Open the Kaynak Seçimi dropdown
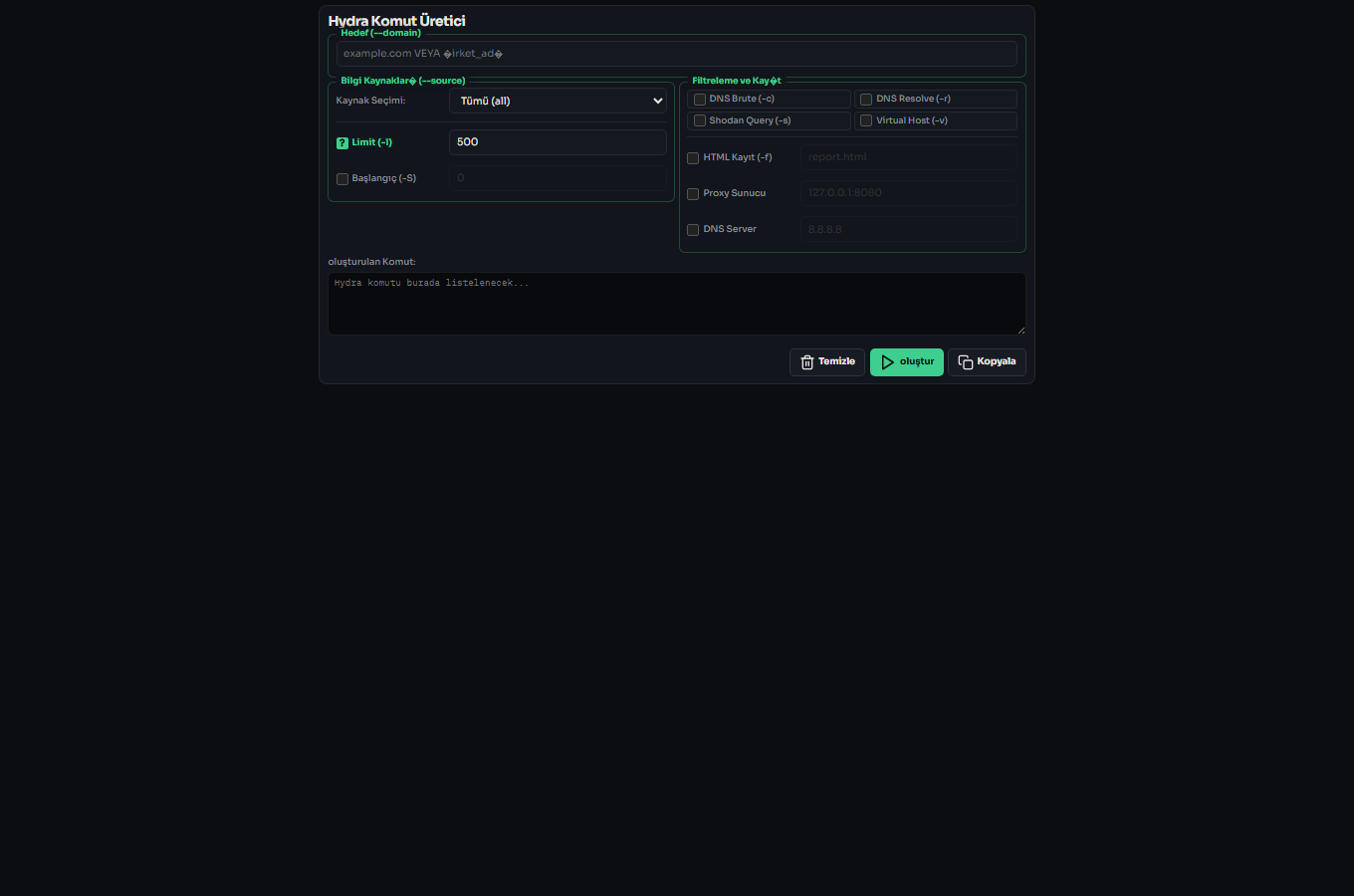Viewport: 1354px width, 896px height. [558, 101]
